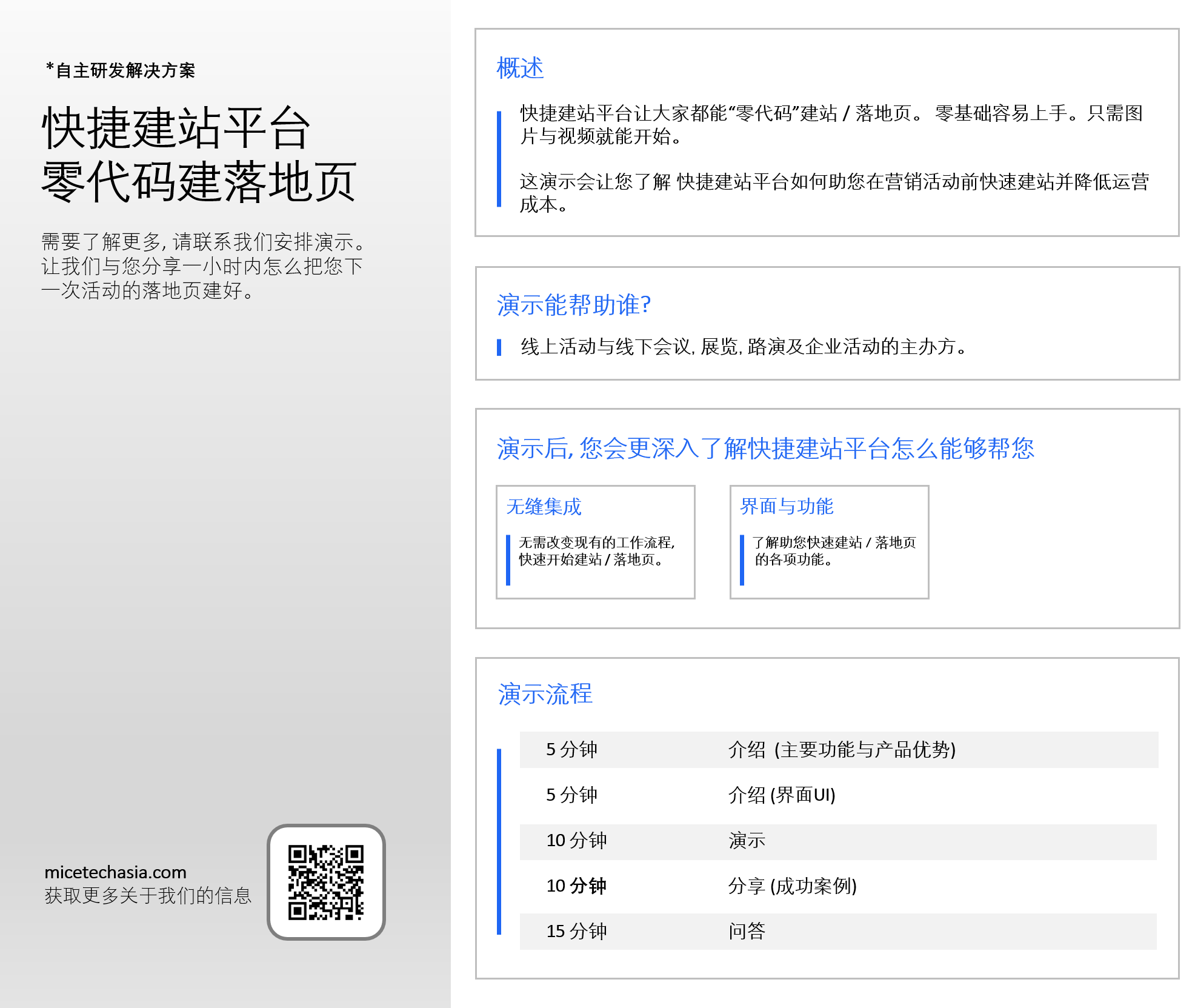Click the overview paragraph about 零代码
Viewport: 1195px width, 1008px height.
coord(831,125)
